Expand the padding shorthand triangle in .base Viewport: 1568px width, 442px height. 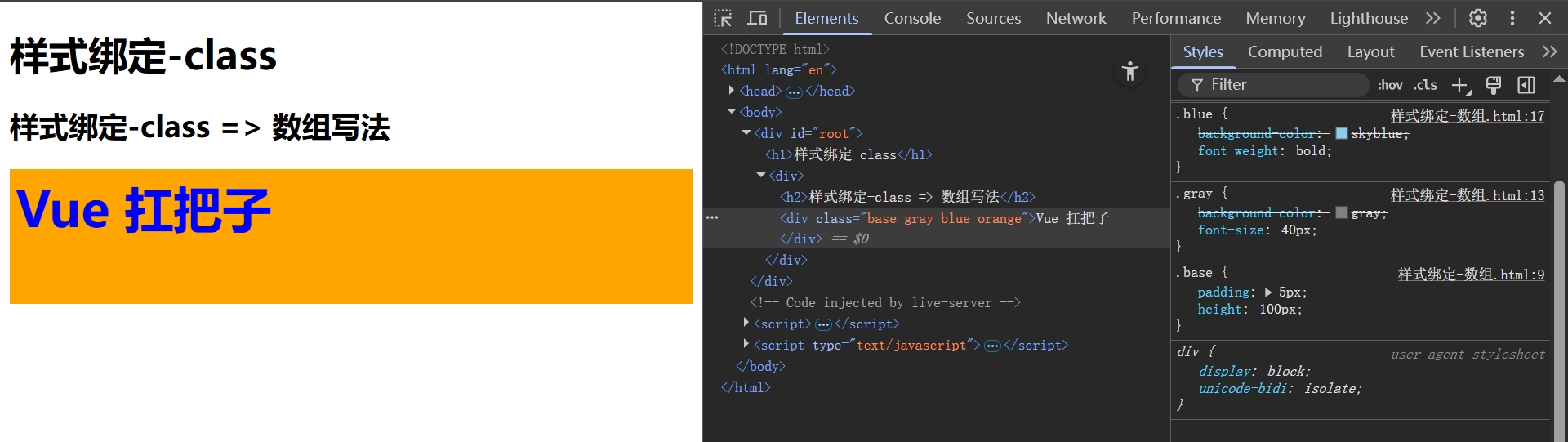pyautogui.click(x=1268, y=292)
